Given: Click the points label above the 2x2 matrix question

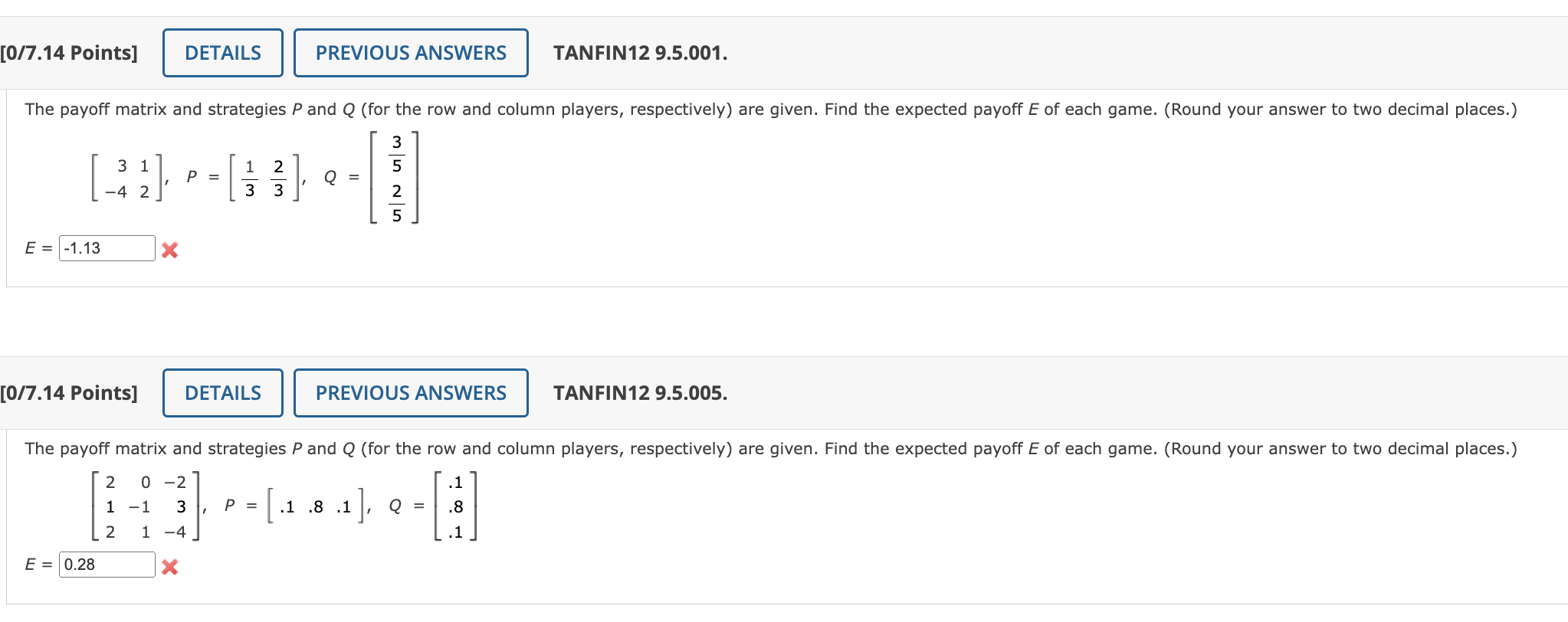Looking at the screenshot, I should (69, 53).
